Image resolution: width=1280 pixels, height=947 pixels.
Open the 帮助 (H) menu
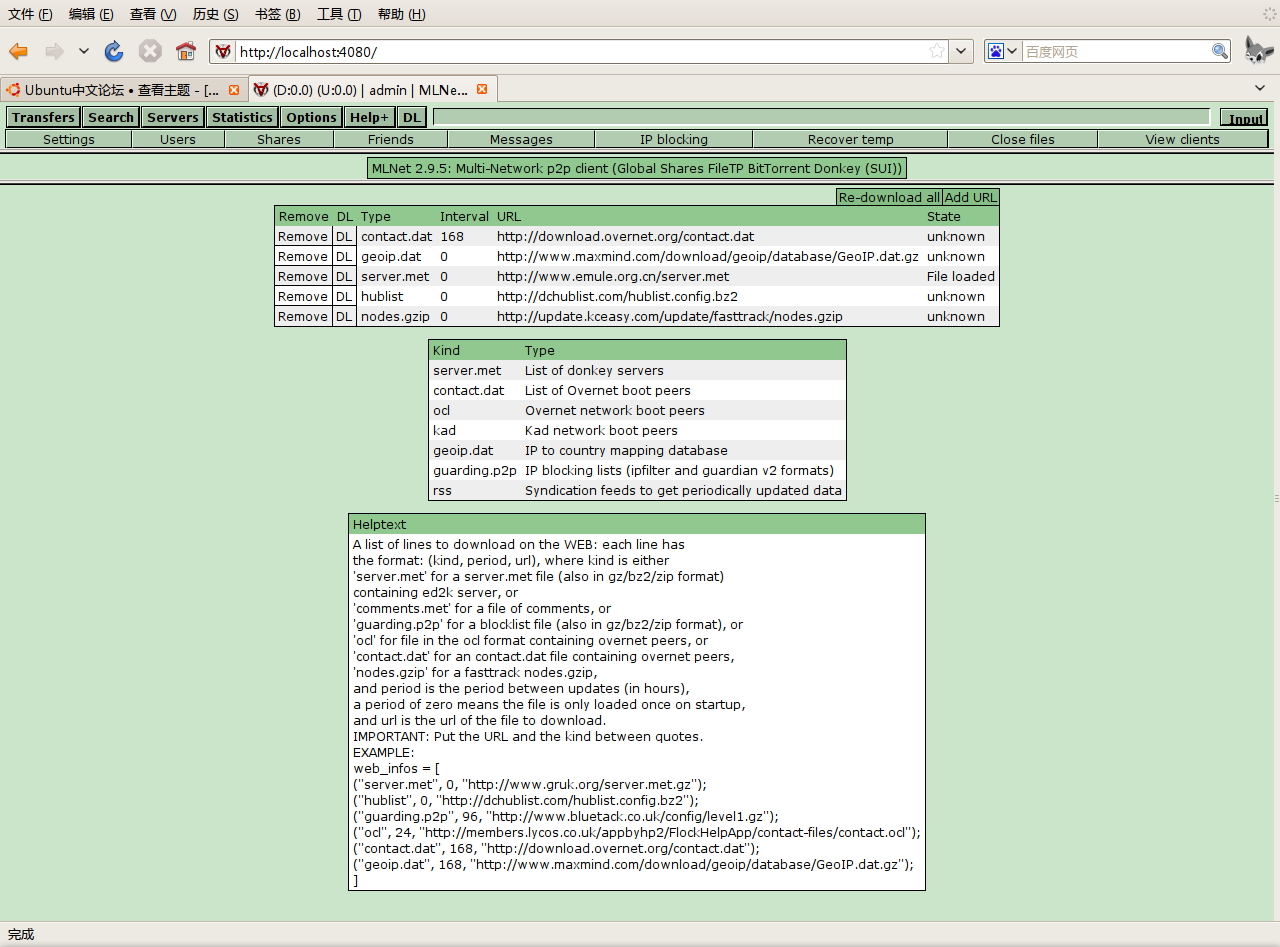click(401, 14)
